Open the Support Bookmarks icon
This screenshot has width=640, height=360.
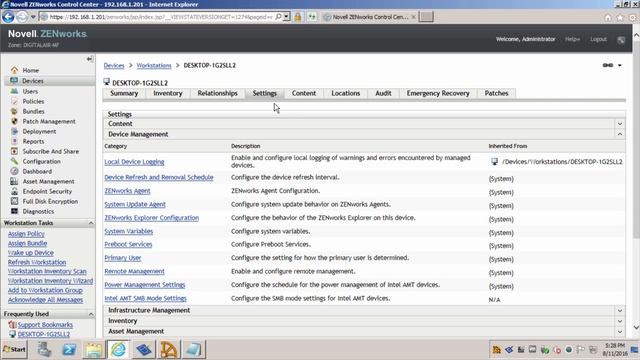(12, 324)
